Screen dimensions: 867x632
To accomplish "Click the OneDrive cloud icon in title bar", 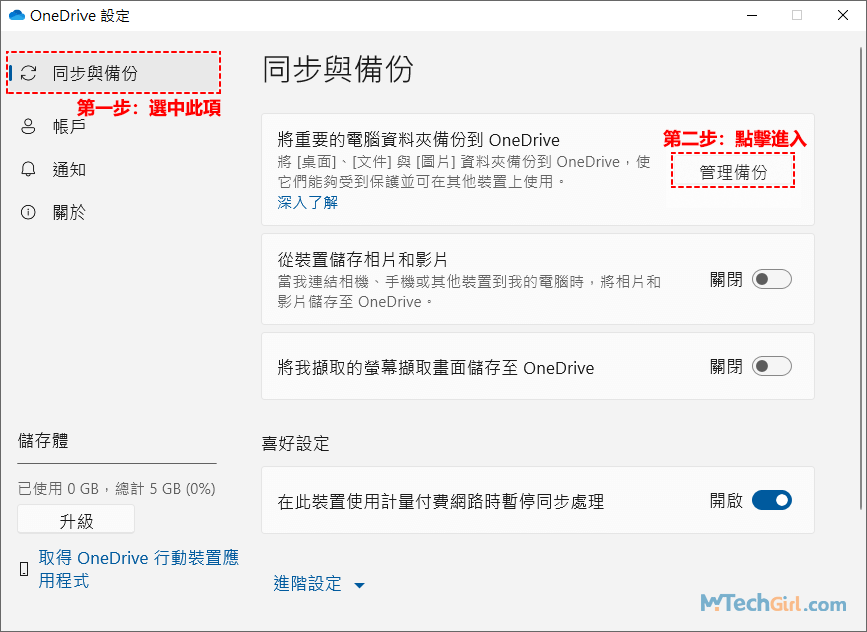I will tap(16, 15).
